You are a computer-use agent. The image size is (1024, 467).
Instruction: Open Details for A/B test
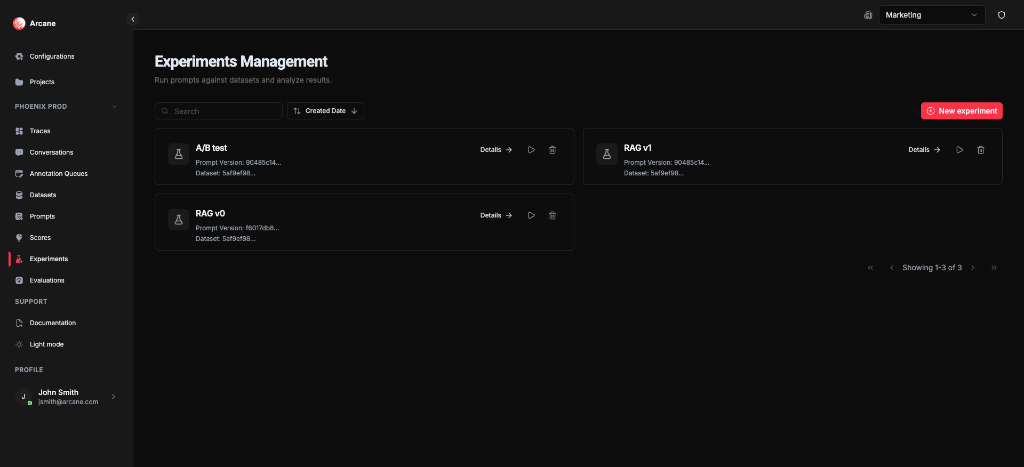(x=496, y=150)
